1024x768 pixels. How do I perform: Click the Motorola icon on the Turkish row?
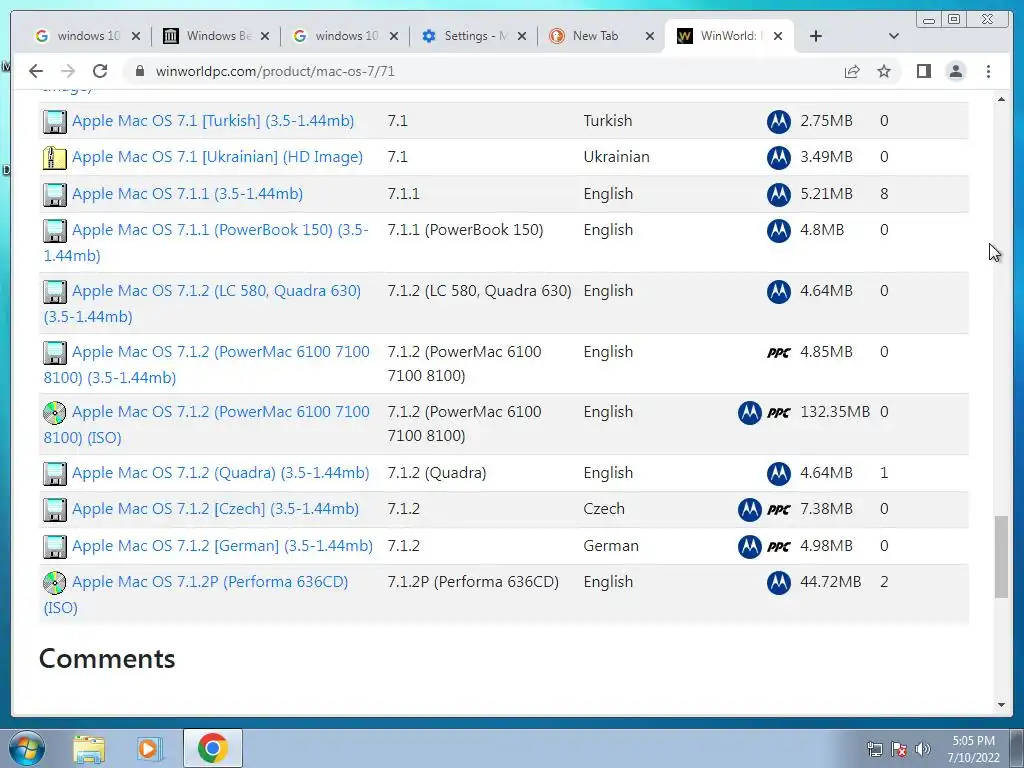tap(778, 121)
